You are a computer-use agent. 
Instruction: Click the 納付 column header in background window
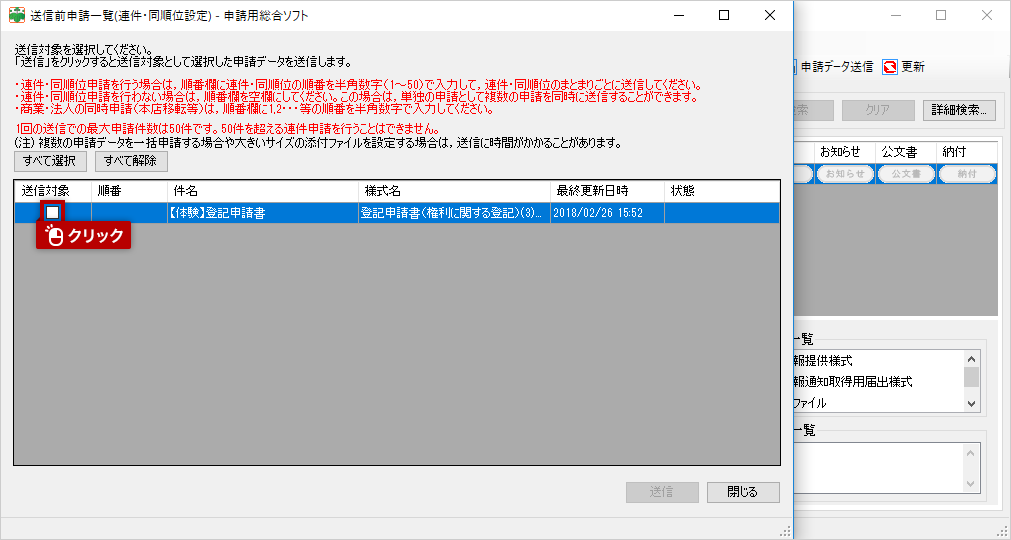[966, 152]
